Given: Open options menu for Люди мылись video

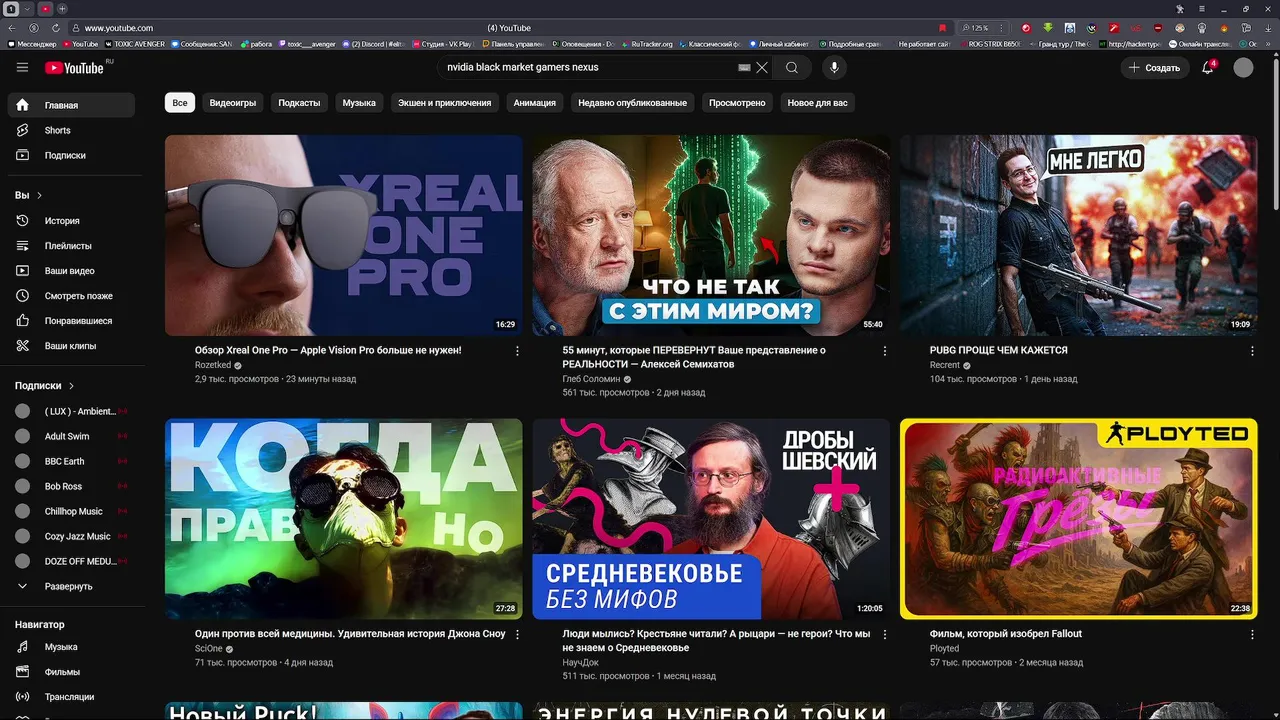Looking at the screenshot, I should pos(885,634).
